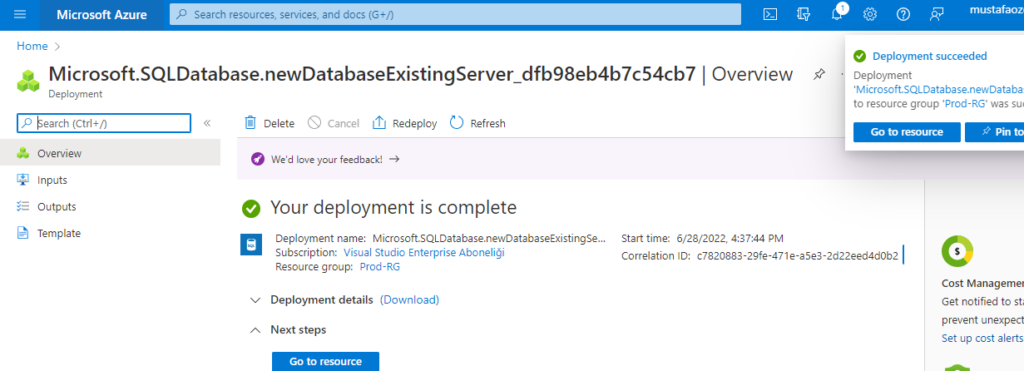Open Inputs in the left menu
This screenshot has height=371, width=1024.
coord(110,180)
